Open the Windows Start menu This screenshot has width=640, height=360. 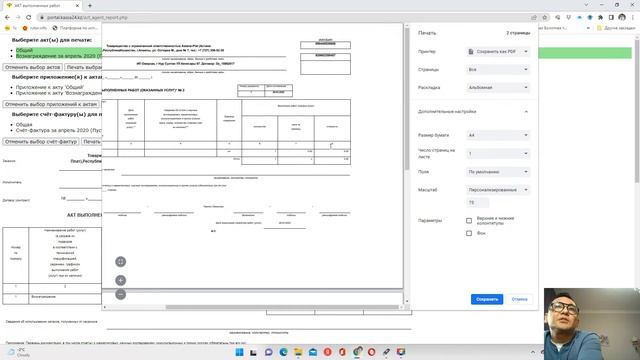pyautogui.click(x=240, y=352)
